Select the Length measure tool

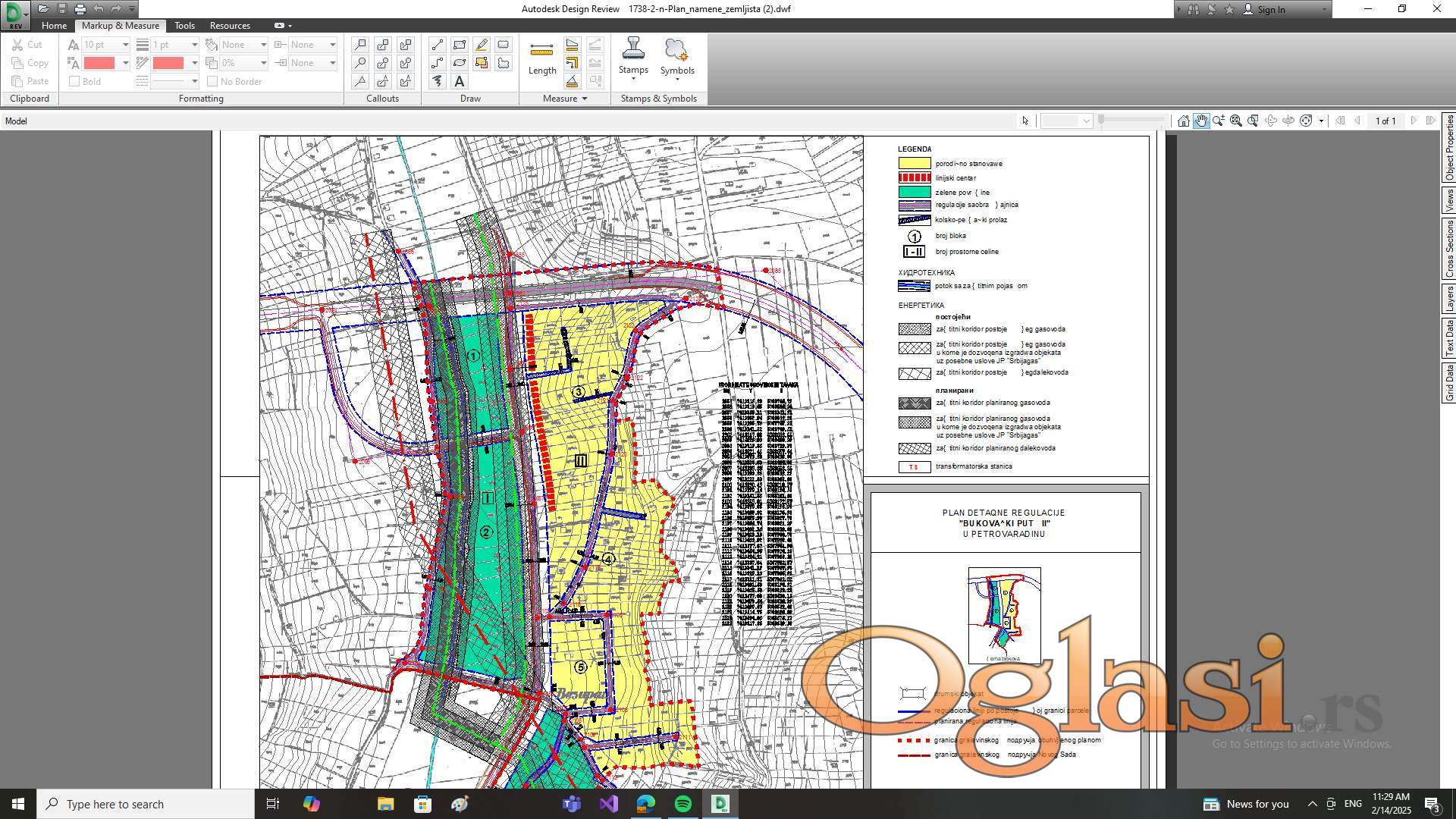(541, 58)
